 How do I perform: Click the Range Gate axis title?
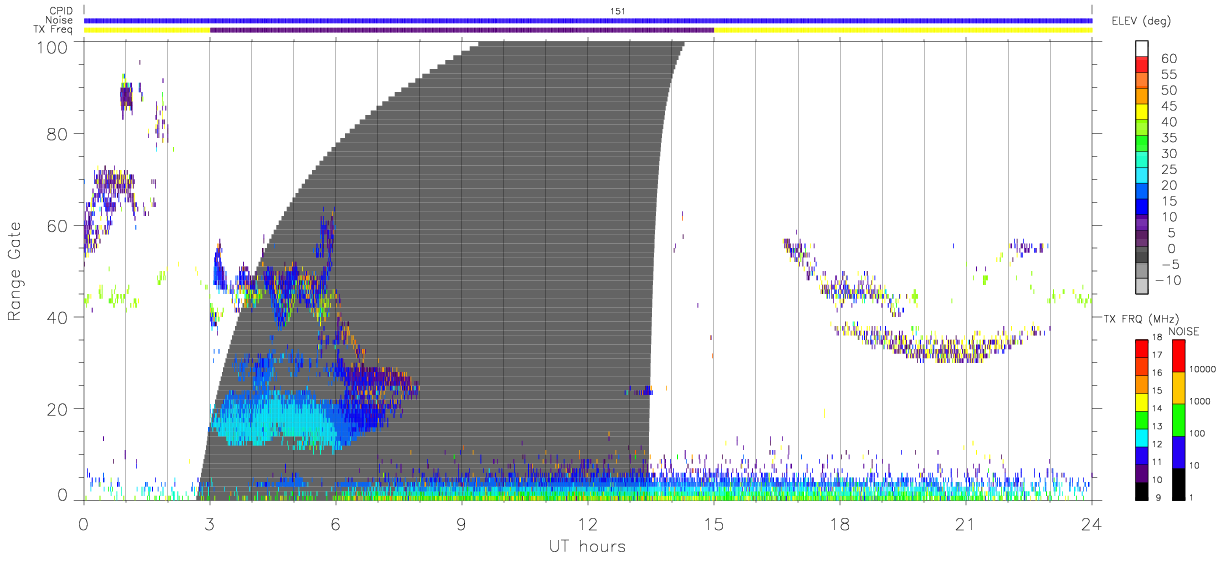tap(15, 271)
